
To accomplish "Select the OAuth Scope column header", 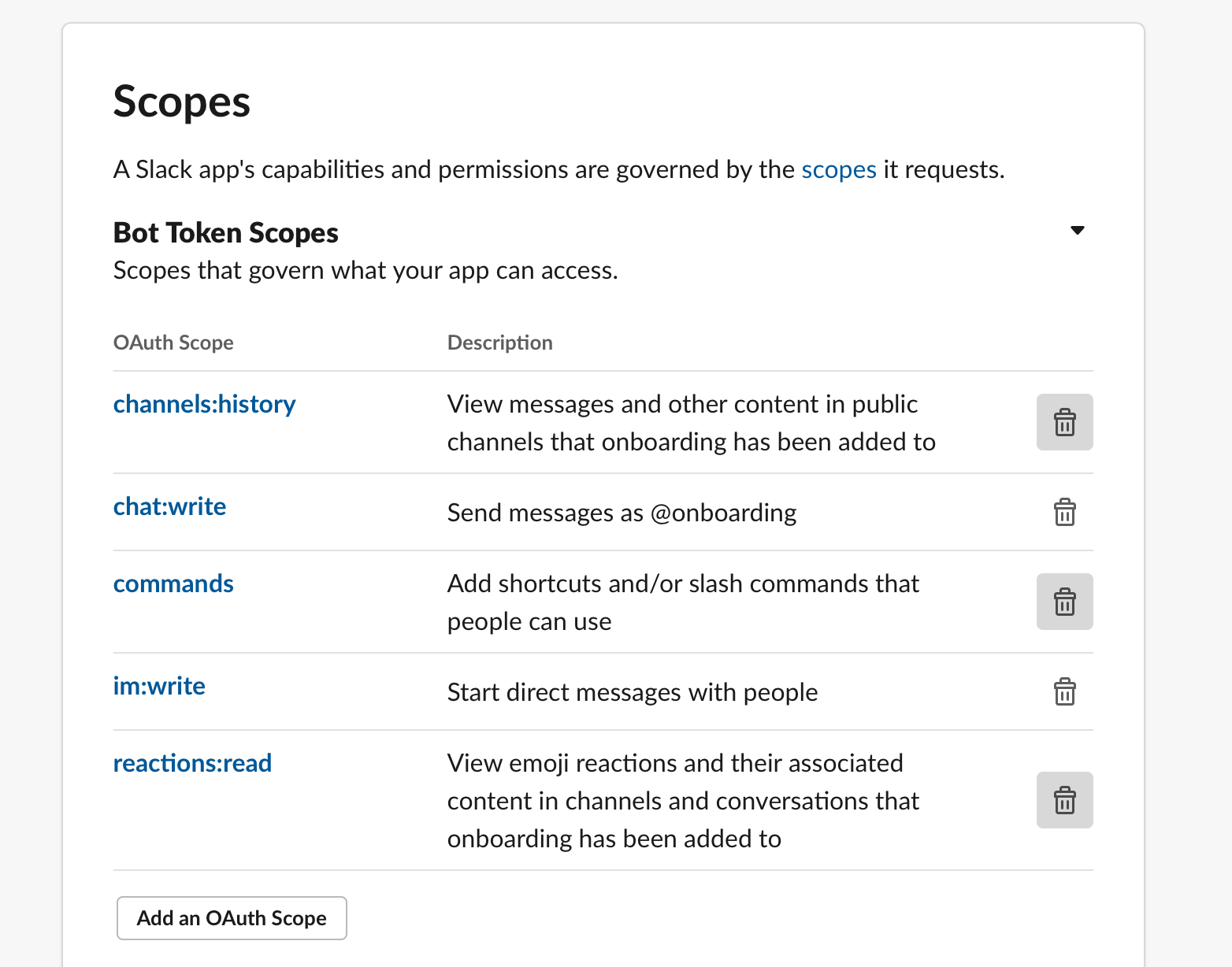I will [x=173, y=343].
